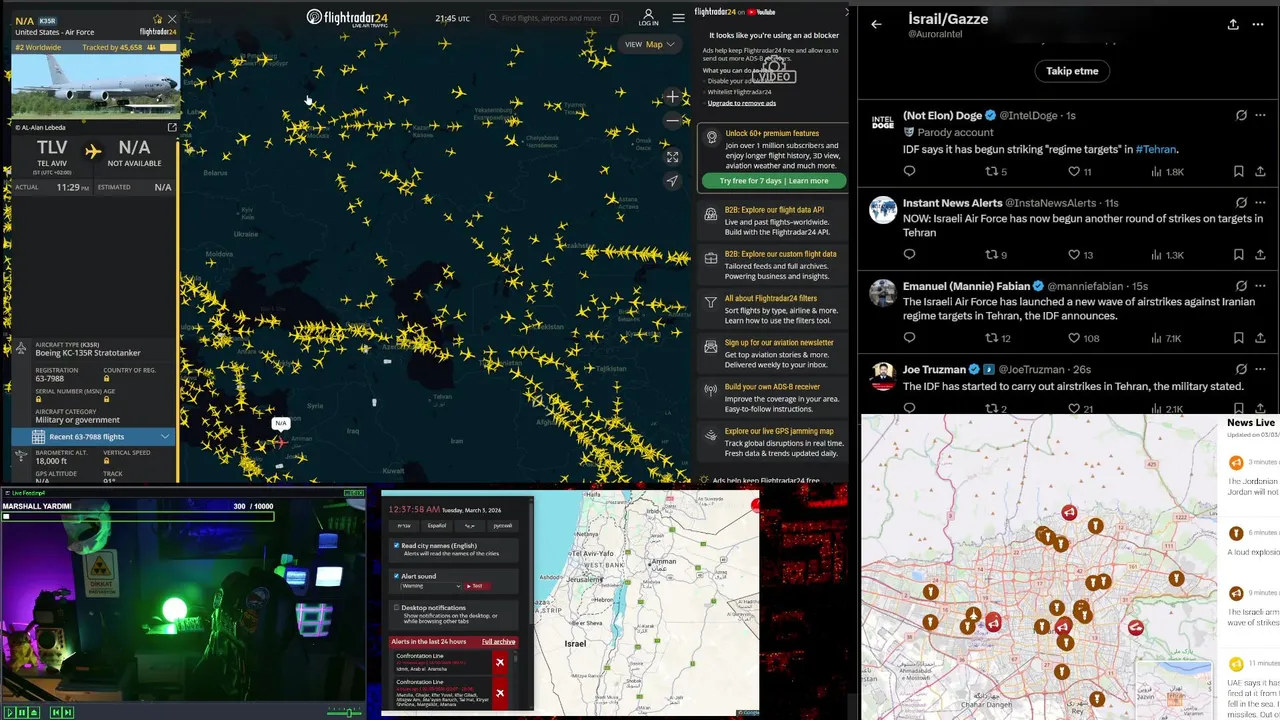
Task: Center map on my location arrow
Action: click(673, 181)
